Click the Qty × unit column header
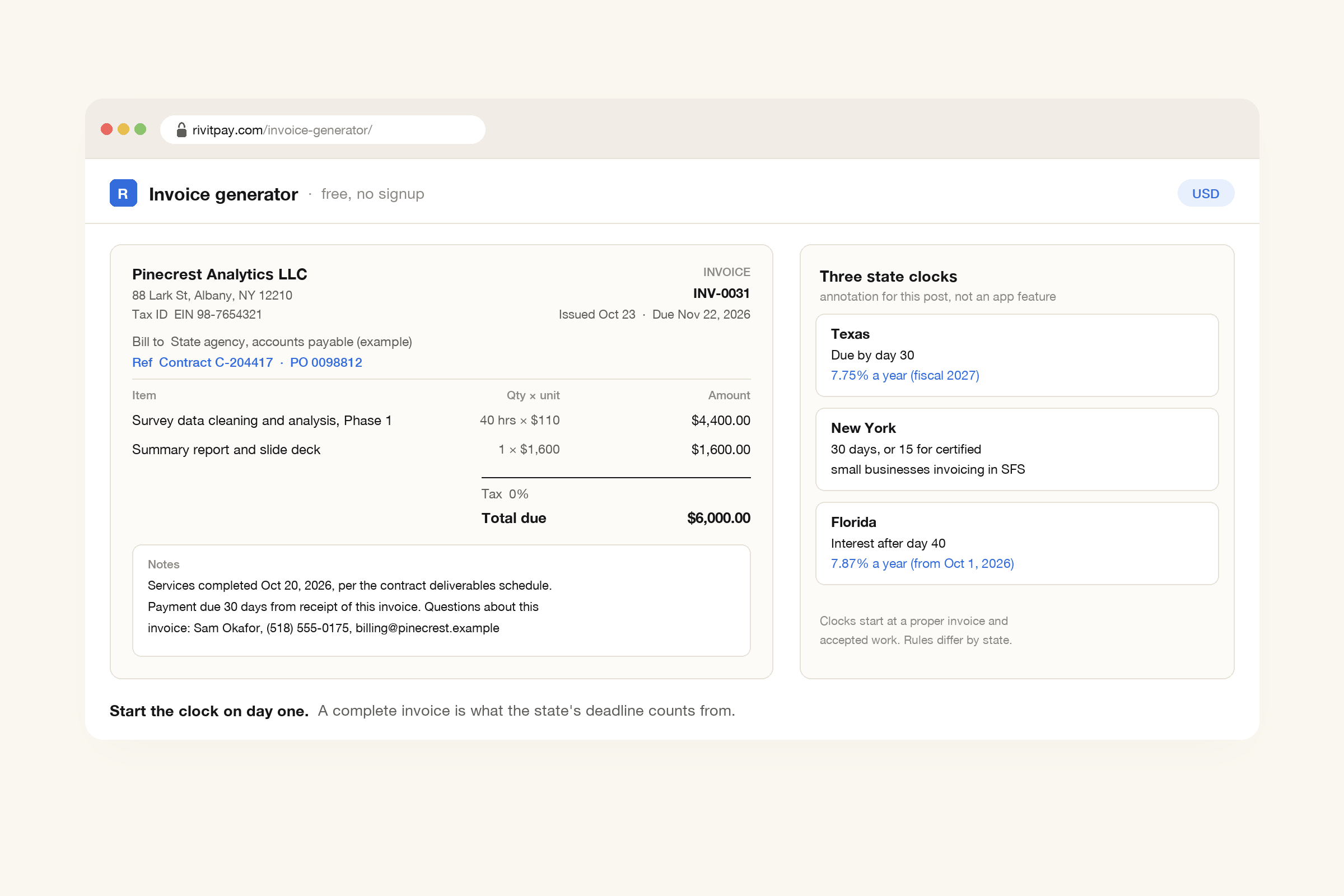Viewport: 1344px width, 896px height. tap(533, 395)
